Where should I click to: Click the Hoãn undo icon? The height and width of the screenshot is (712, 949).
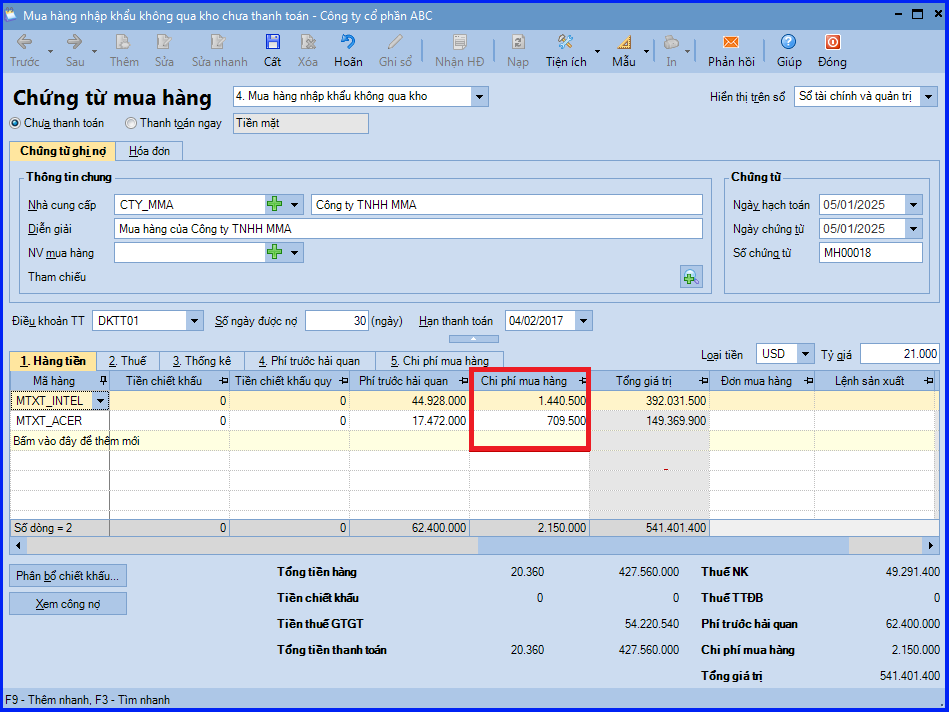point(348,42)
